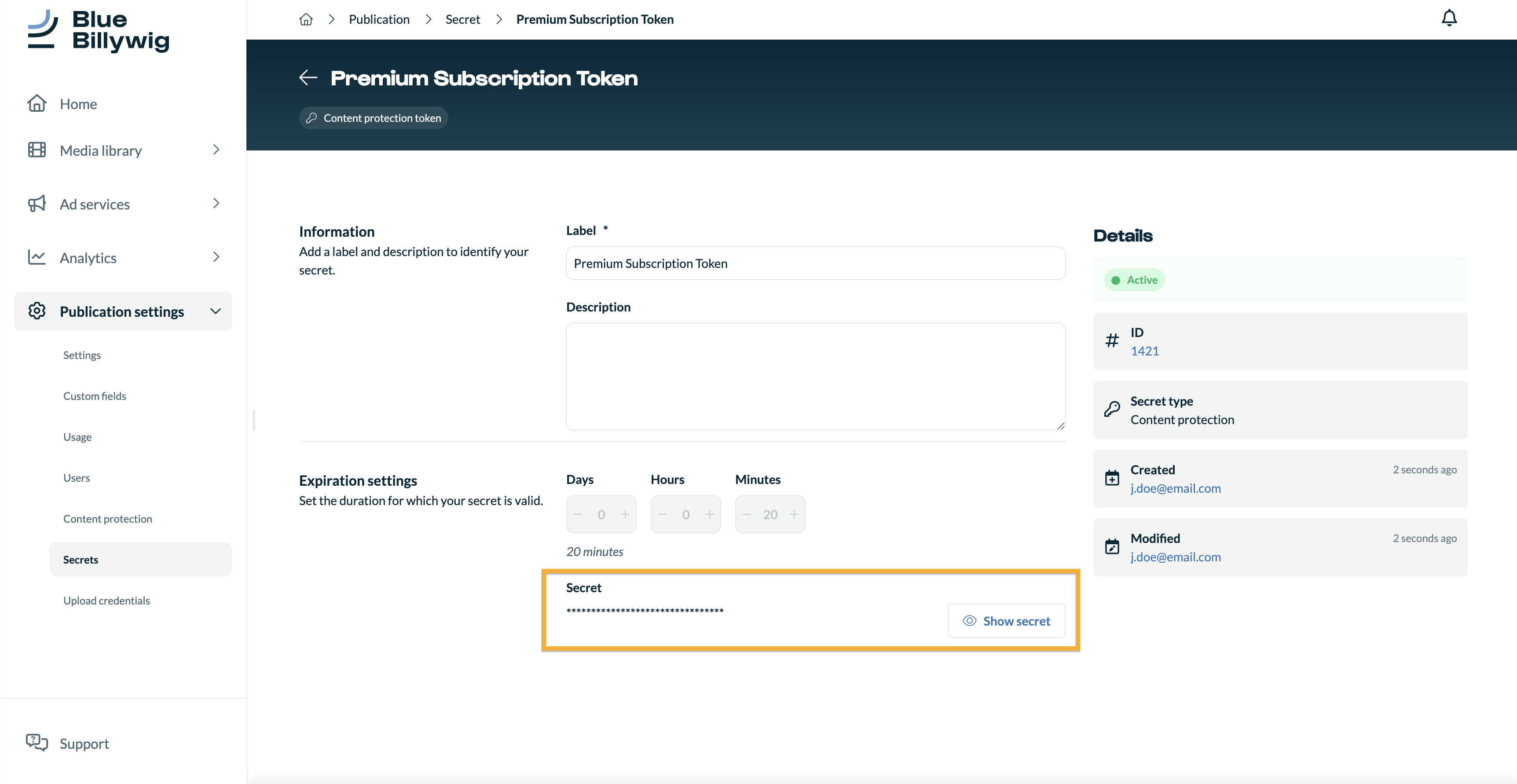This screenshot has height=784, width=1517.
Task: Increase Hours with the plus button
Action: tap(710, 514)
